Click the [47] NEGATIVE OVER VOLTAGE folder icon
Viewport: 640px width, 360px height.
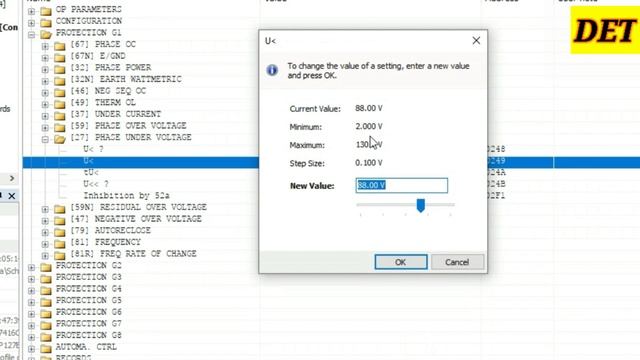click(x=60, y=220)
